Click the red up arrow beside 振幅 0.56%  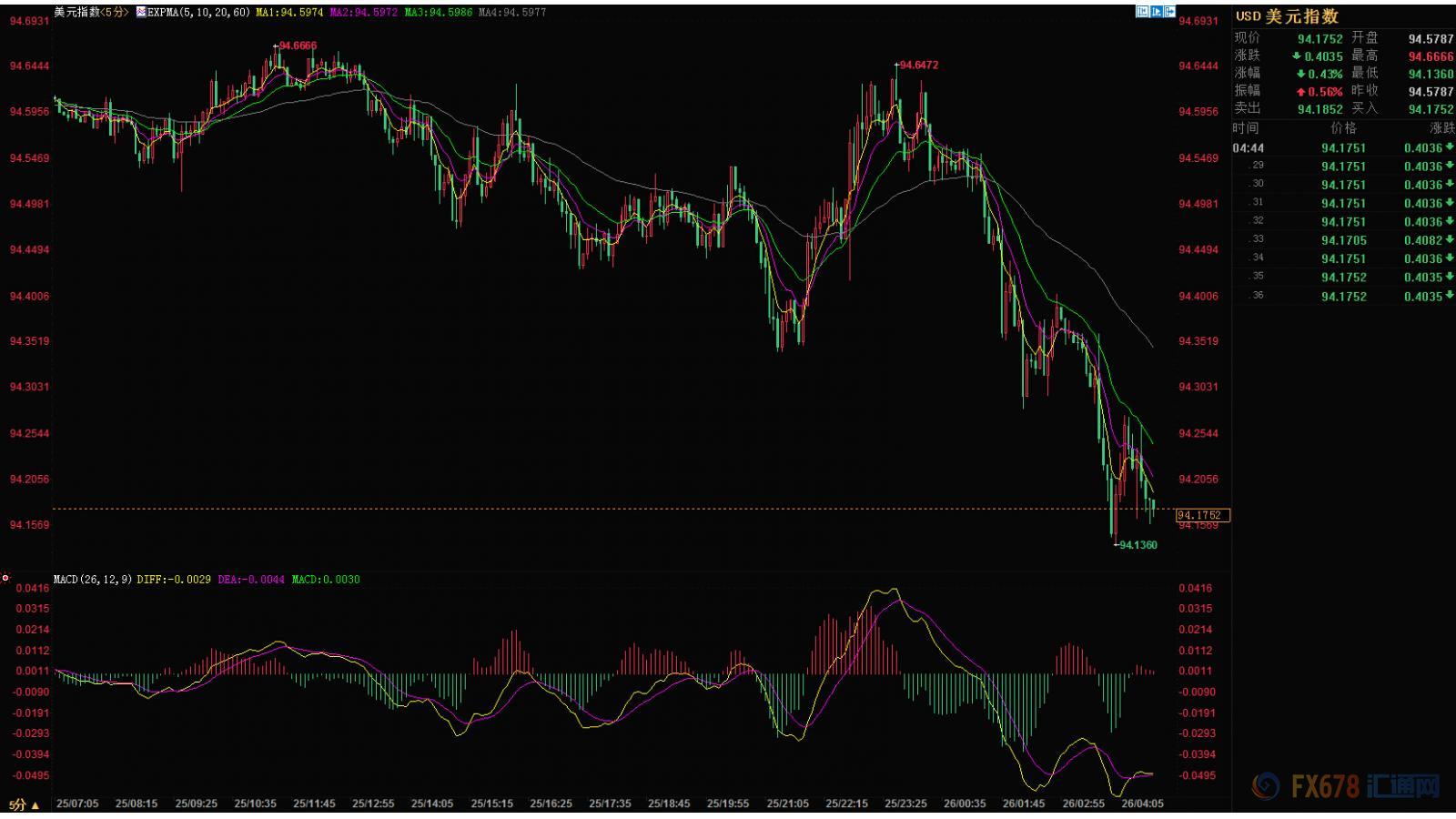coord(1300,92)
